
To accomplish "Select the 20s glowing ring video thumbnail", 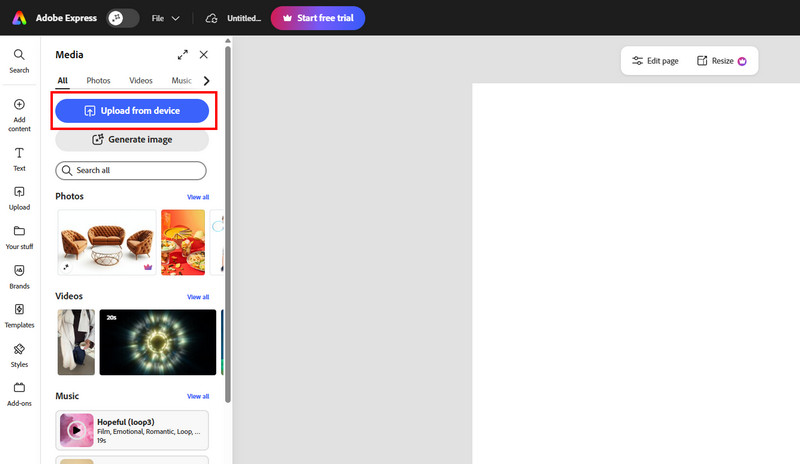I will coord(158,342).
